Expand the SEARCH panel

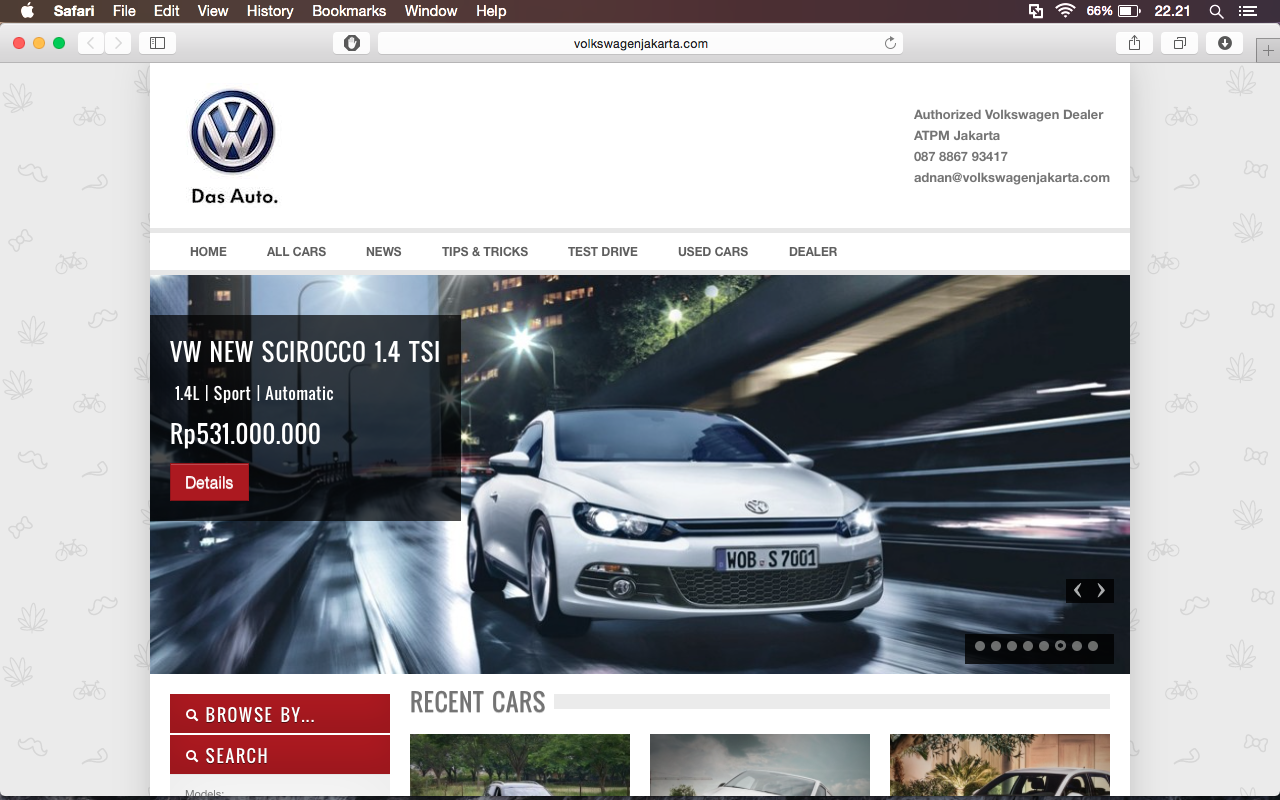[x=280, y=755]
